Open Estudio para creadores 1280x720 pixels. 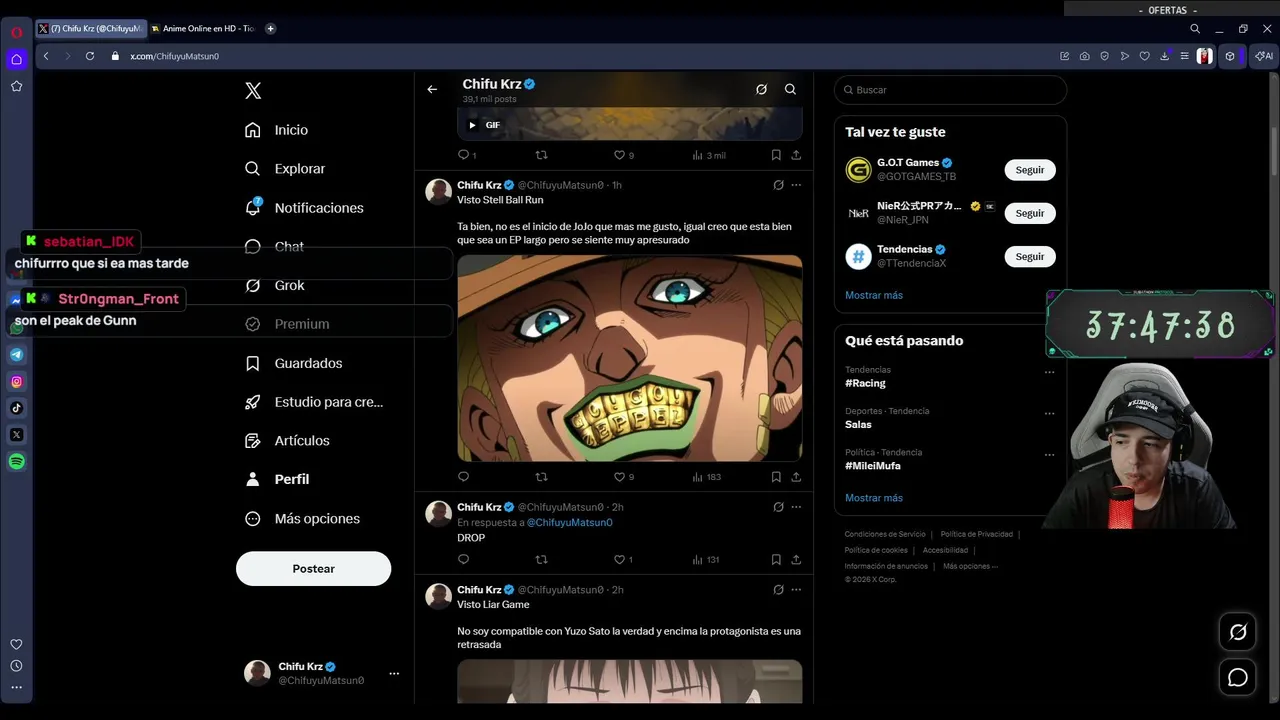pyautogui.click(x=314, y=402)
